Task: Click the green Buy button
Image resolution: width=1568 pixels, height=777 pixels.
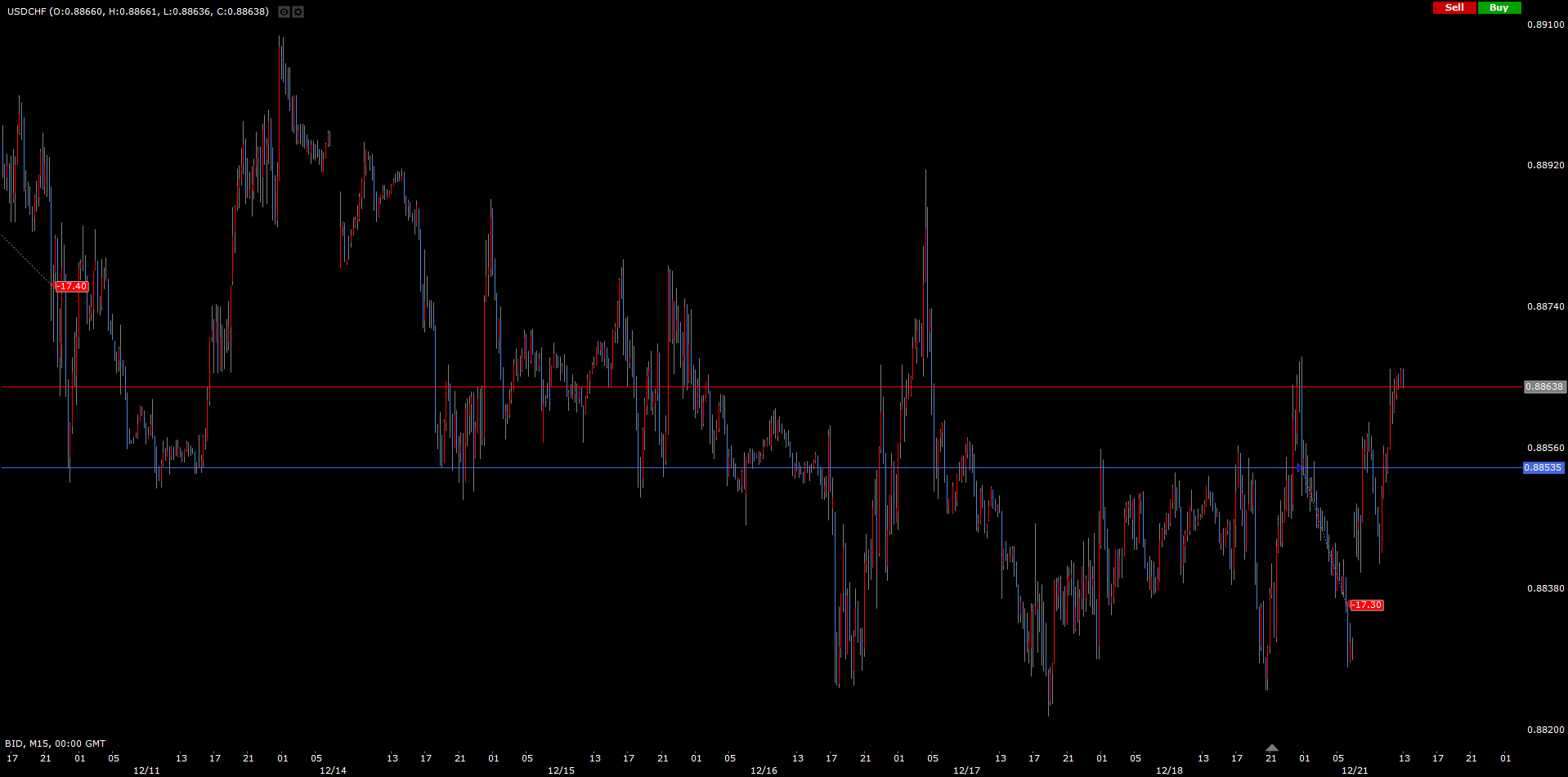Action: coord(1499,7)
